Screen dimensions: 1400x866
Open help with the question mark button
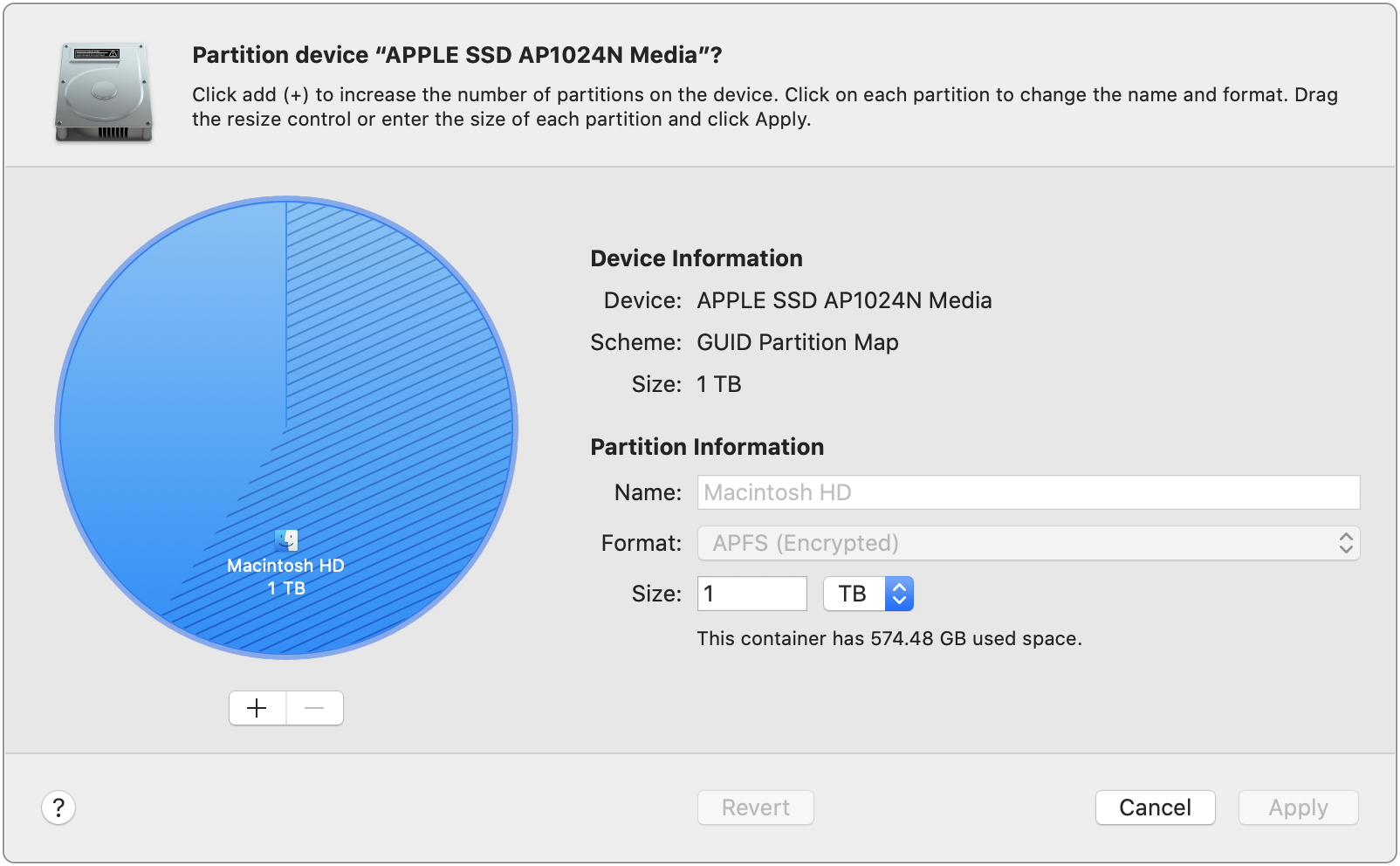coord(58,808)
